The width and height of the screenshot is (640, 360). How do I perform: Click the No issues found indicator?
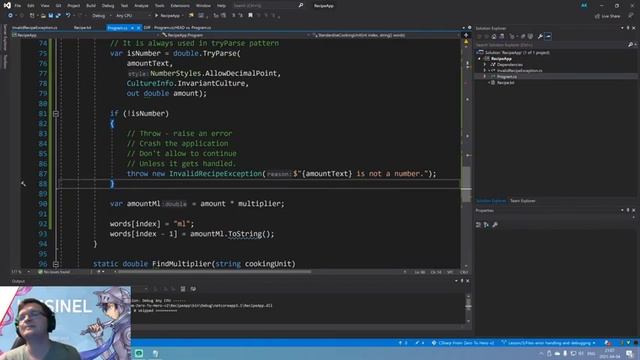pos(54,272)
